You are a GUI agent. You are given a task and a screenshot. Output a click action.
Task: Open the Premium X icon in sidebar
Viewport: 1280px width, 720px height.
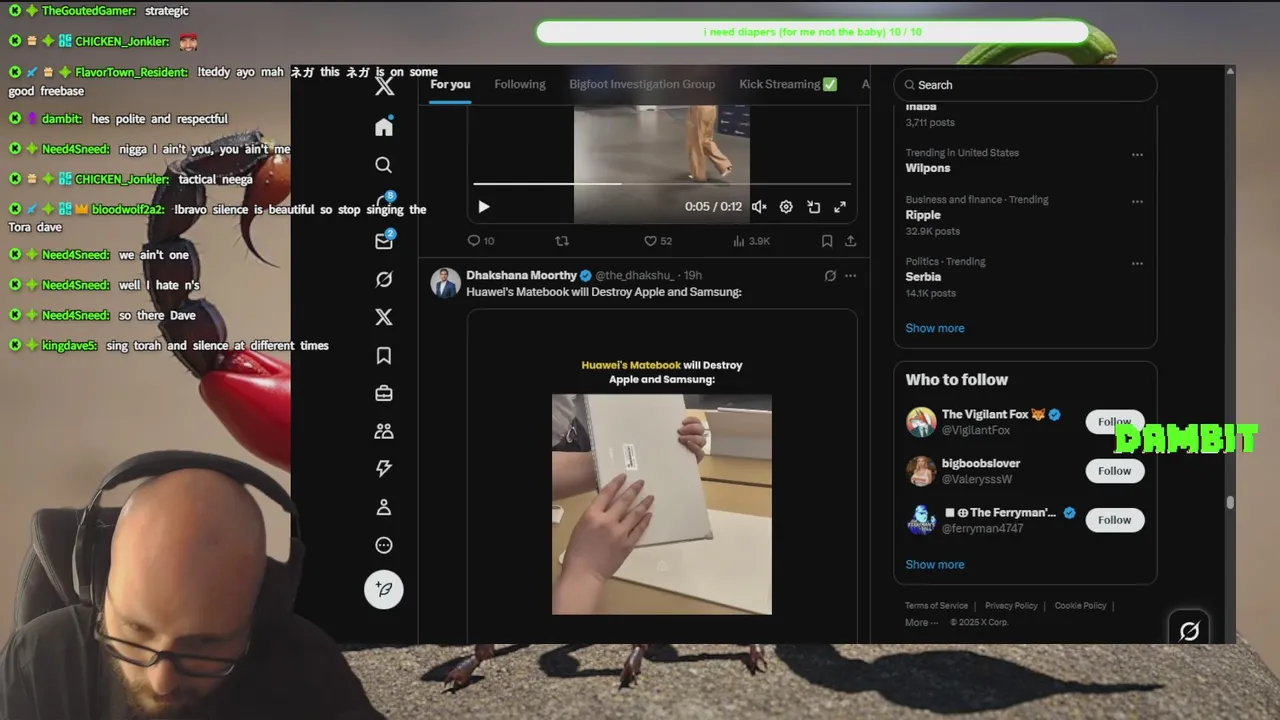click(x=384, y=318)
